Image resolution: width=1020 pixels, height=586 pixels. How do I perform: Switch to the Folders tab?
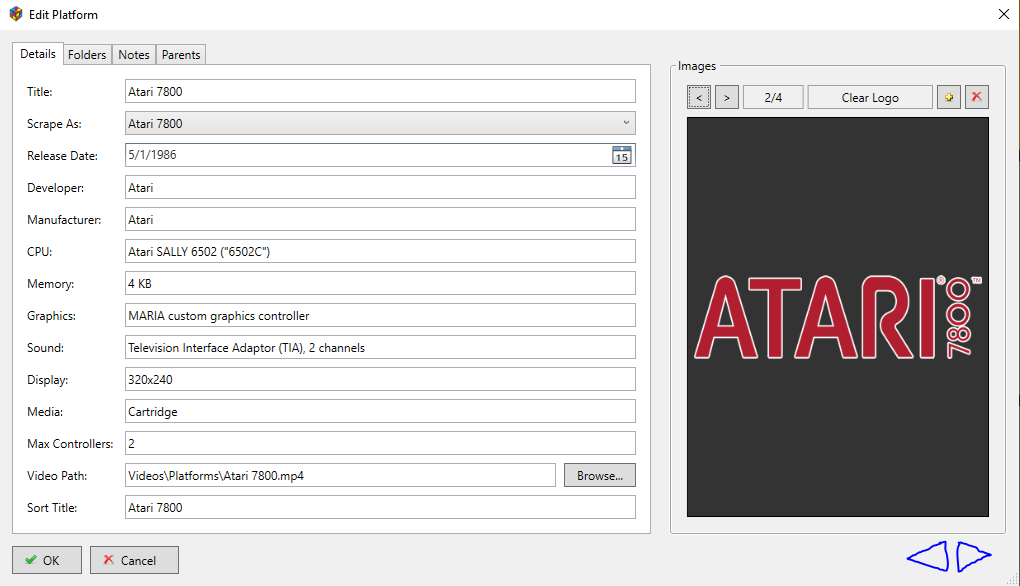point(87,55)
